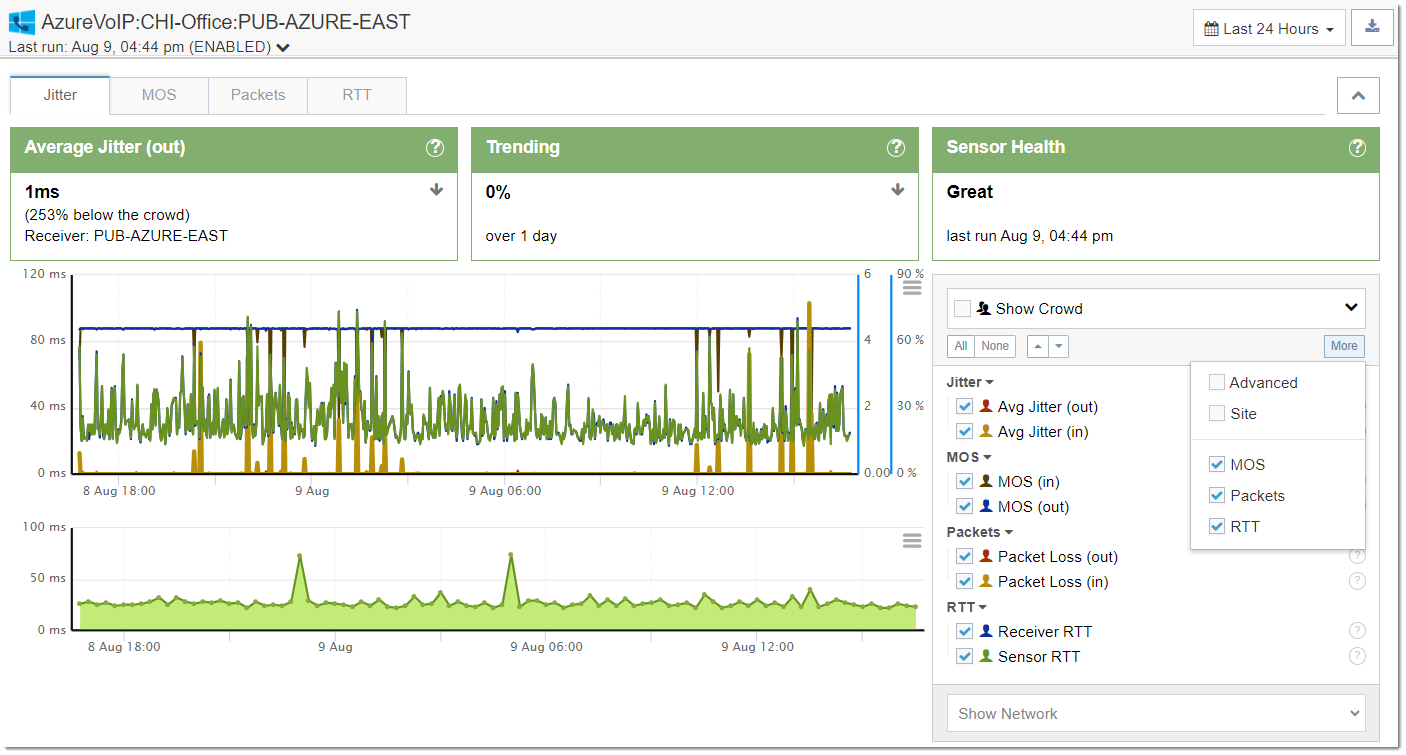Open the hamburger menu of the jitter chart

point(912,288)
